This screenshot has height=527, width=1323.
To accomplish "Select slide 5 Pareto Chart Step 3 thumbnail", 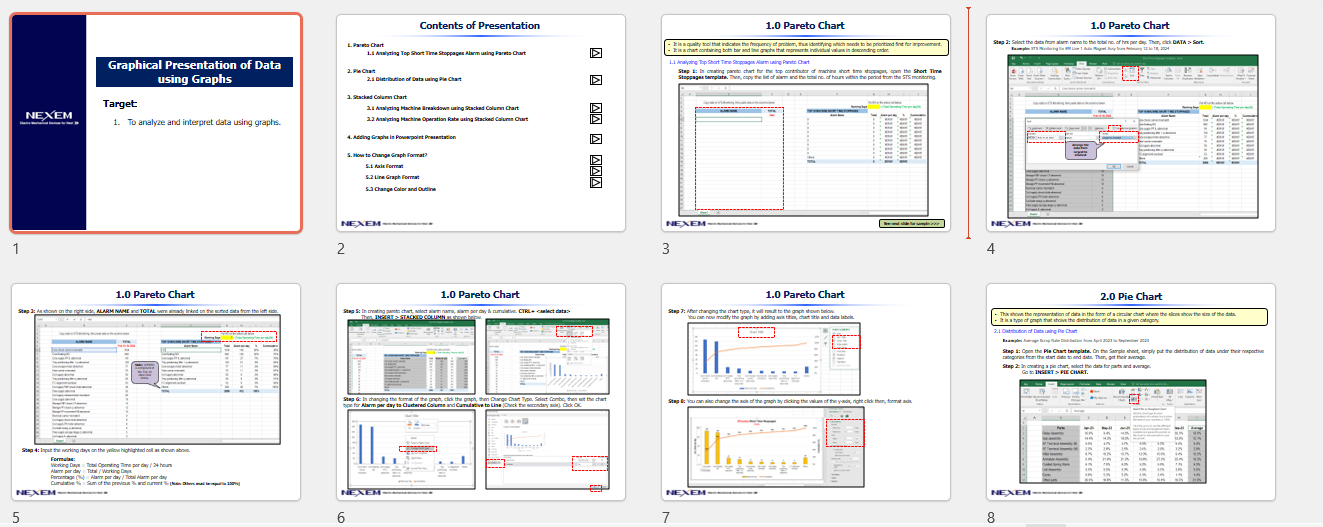I will [x=156, y=393].
